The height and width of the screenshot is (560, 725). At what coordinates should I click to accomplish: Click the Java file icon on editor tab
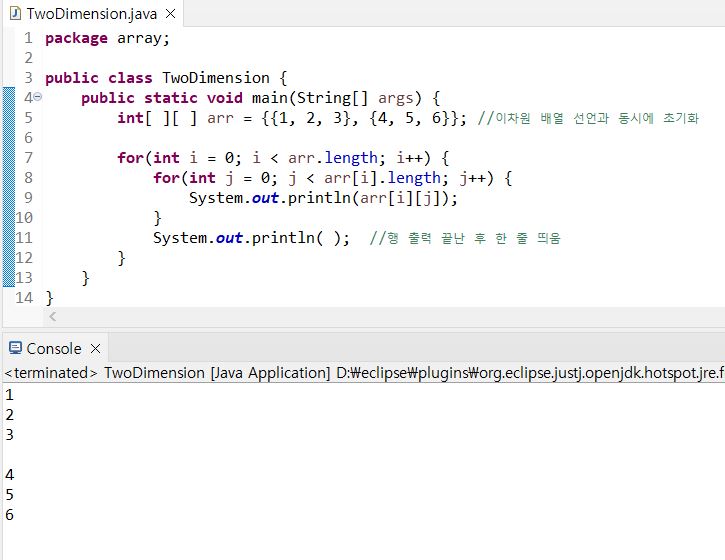click(x=15, y=14)
